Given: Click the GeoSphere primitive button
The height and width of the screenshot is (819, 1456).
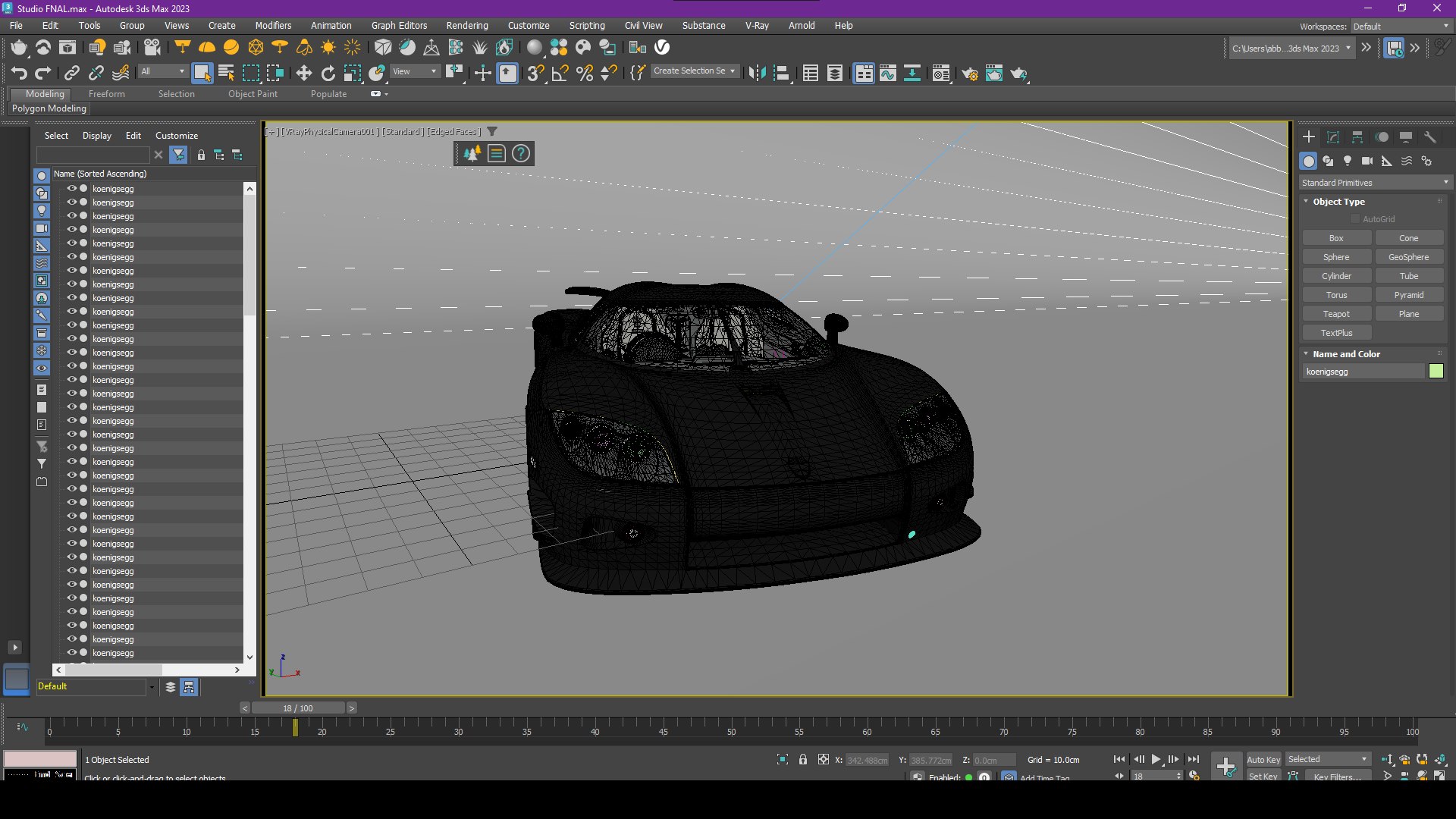Looking at the screenshot, I should [1409, 257].
